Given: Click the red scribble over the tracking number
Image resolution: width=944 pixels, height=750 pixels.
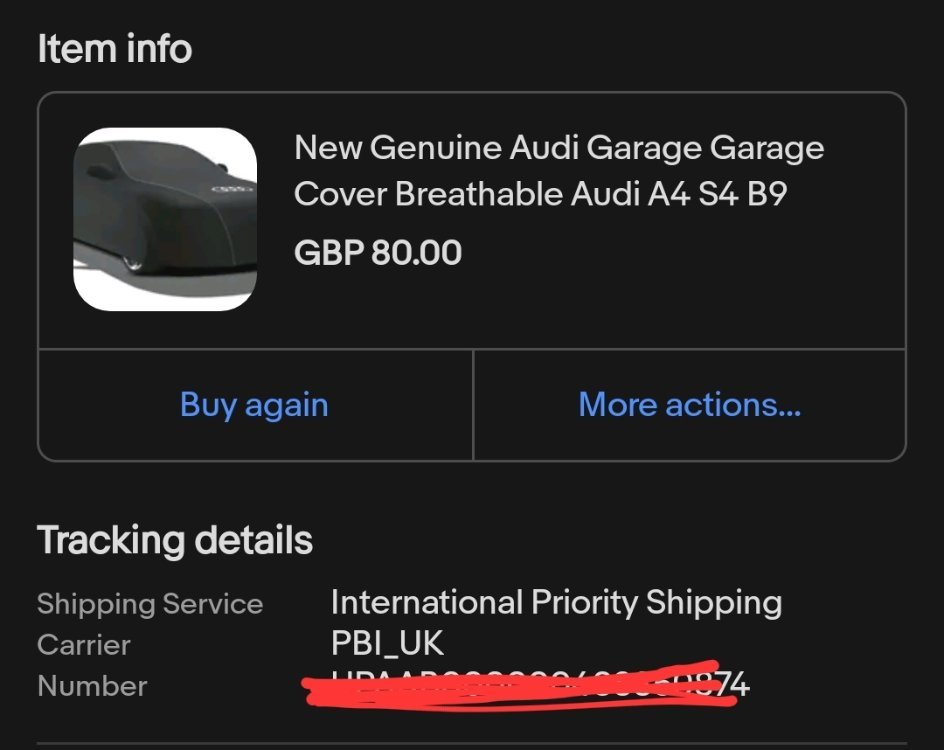Looking at the screenshot, I should tap(500, 688).
